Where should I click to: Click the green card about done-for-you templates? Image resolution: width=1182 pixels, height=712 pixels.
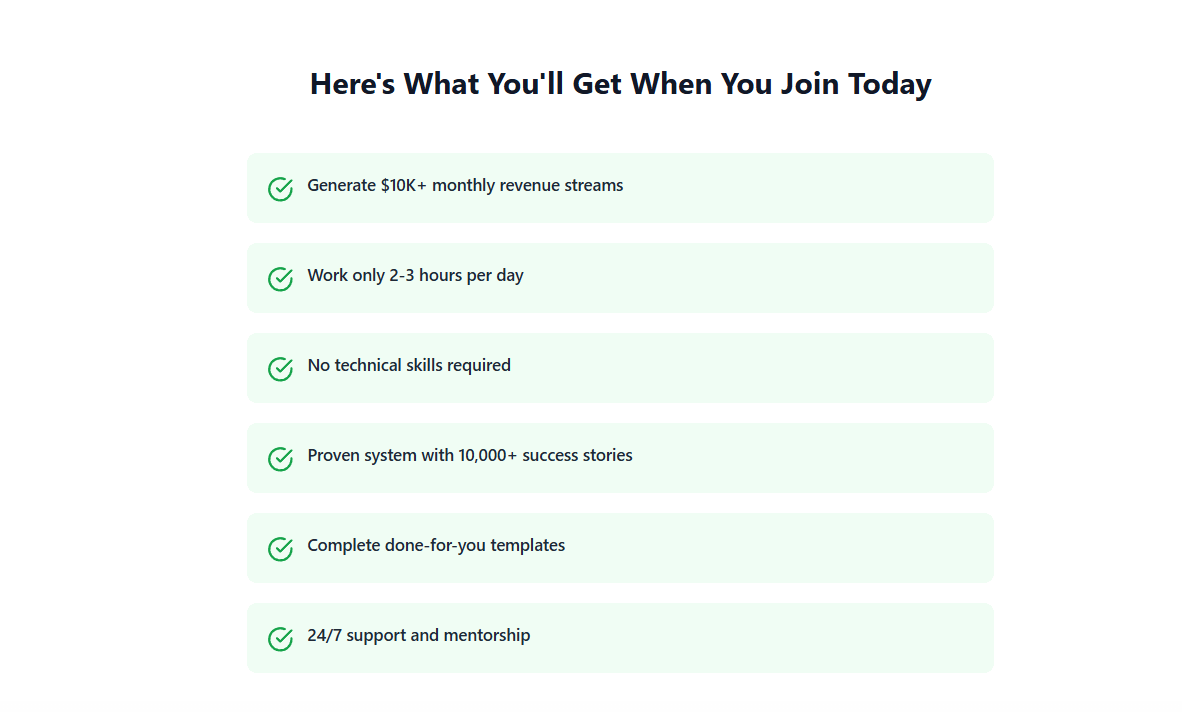pyautogui.click(x=800, y=548)
